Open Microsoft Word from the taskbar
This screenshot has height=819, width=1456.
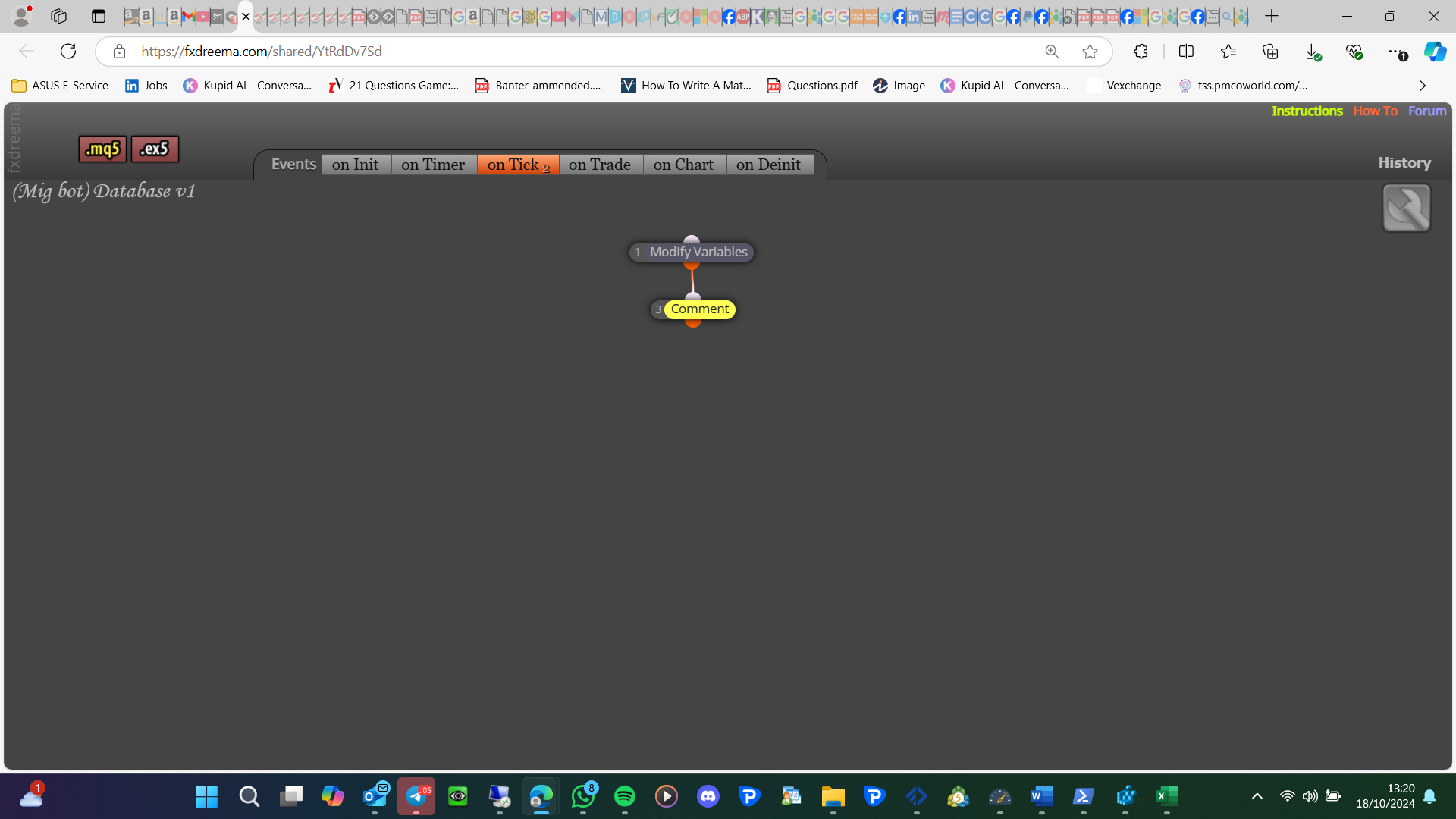pos(1042,796)
